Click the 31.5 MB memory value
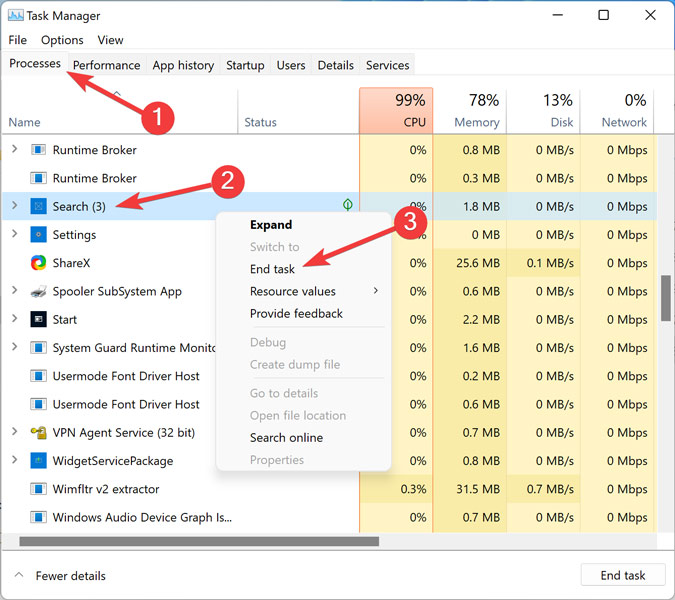The image size is (675, 600). (478, 489)
